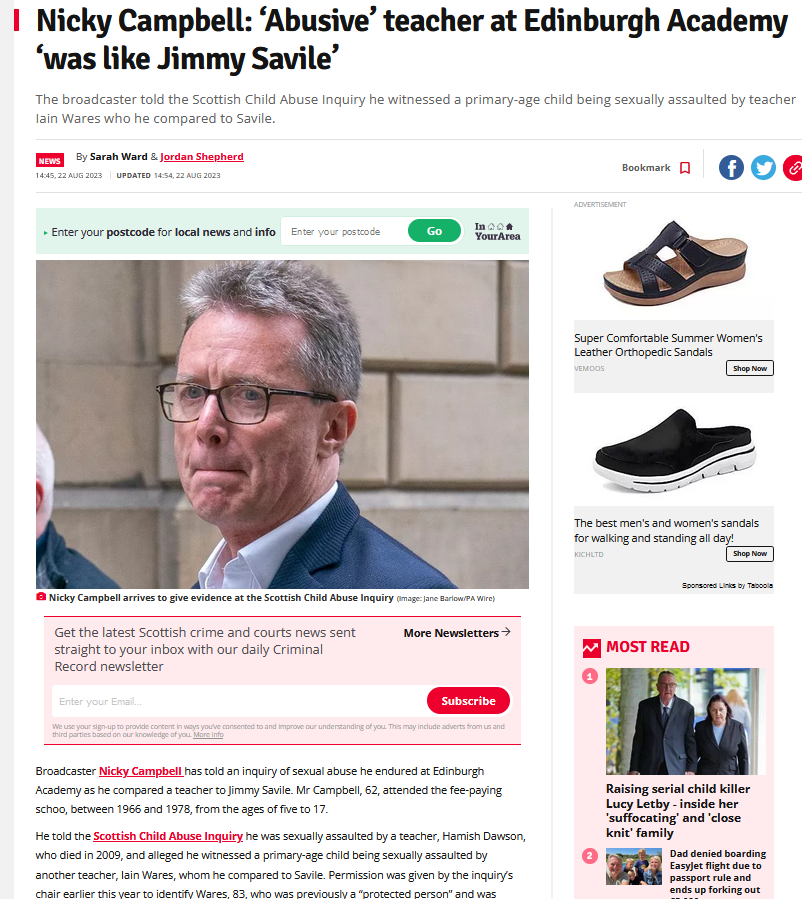The height and width of the screenshot is (899, 802).
Task: Focus the Enter your postcode field
Action: tap(346, 231)
